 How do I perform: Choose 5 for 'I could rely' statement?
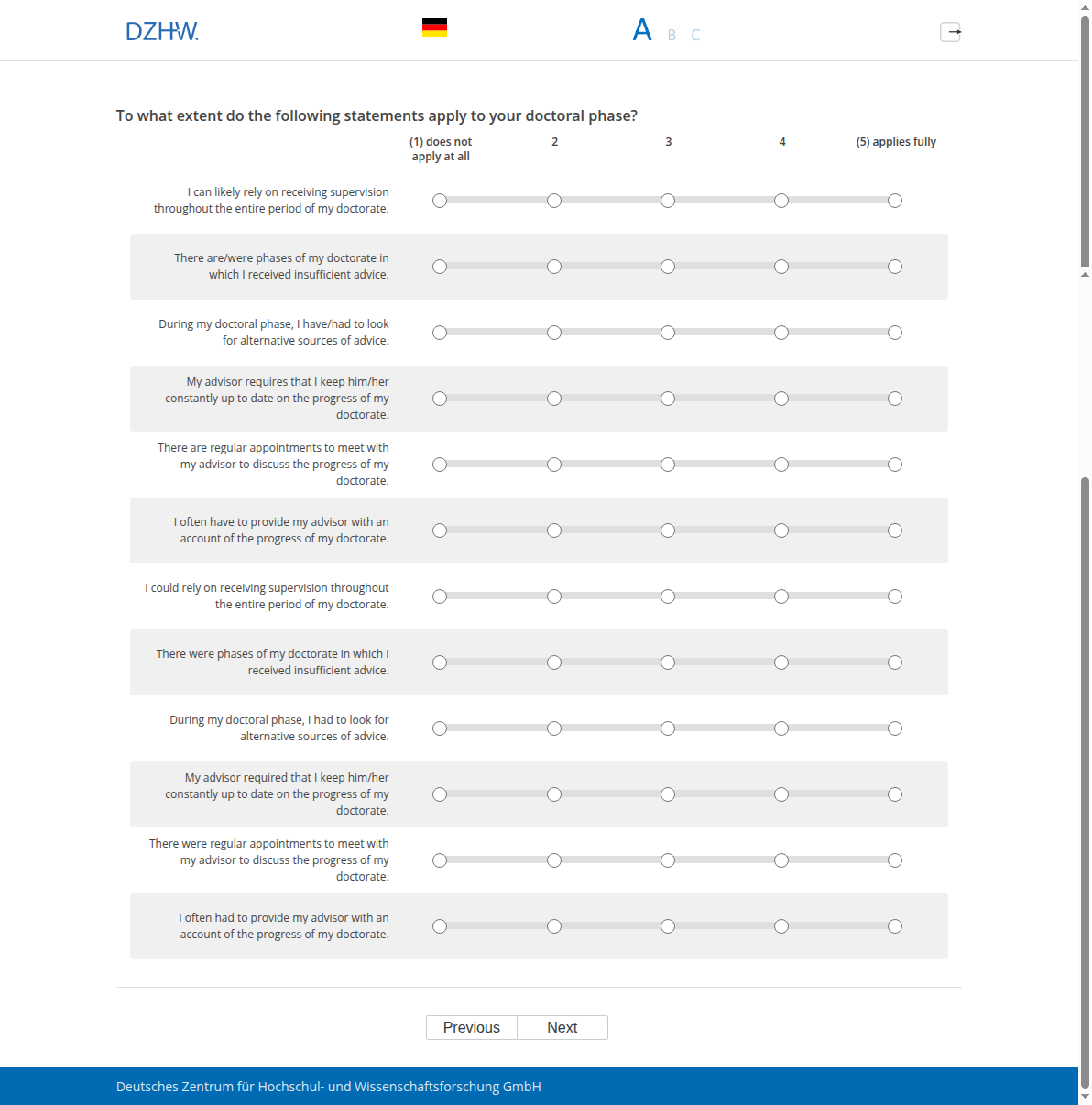coord(895,596)
